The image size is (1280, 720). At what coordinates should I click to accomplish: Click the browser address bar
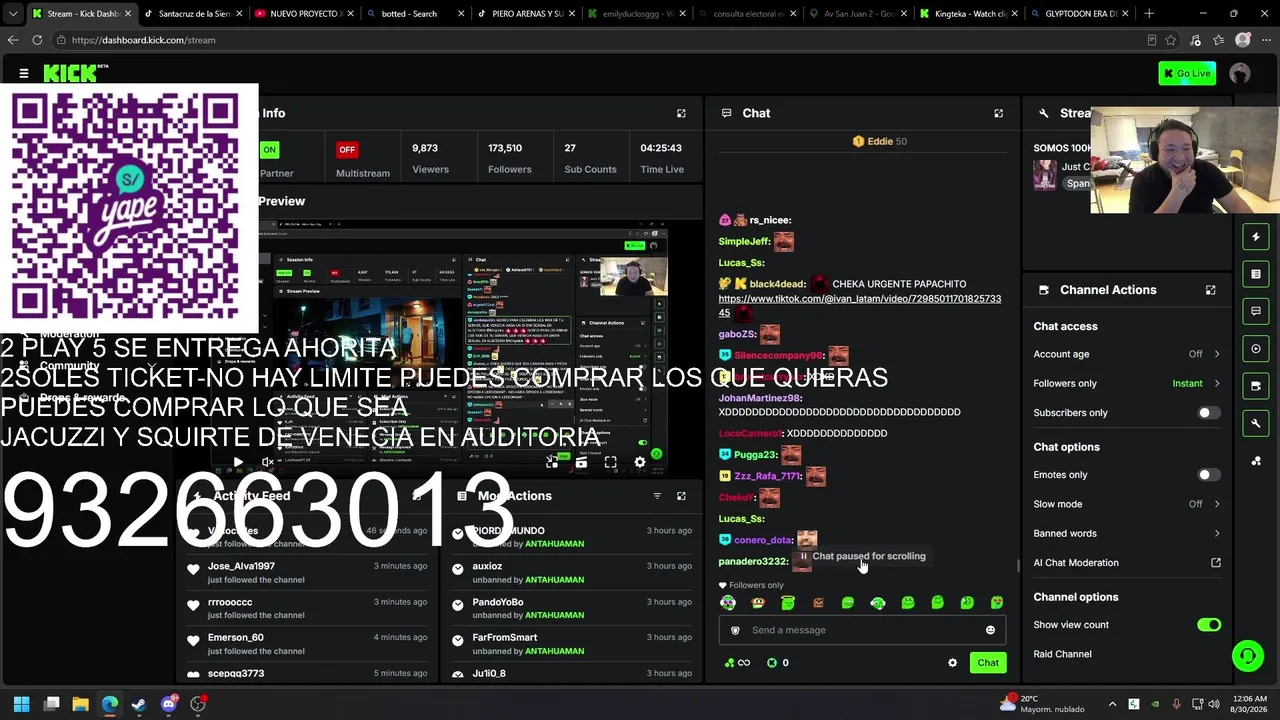(600, 40)
